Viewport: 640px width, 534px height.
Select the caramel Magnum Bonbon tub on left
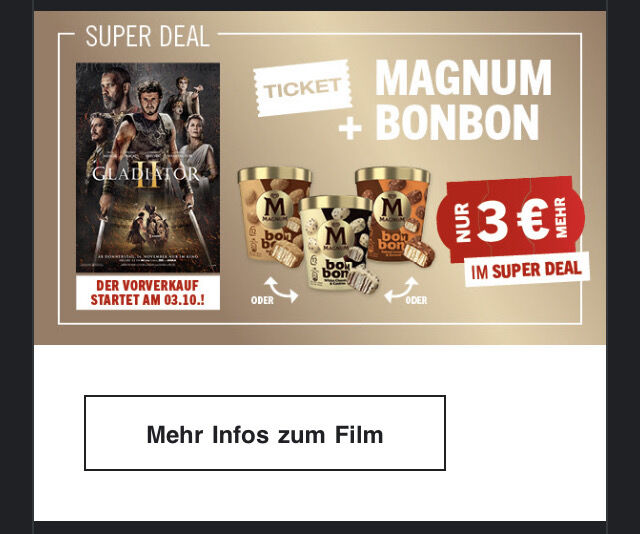click(273, 216)
